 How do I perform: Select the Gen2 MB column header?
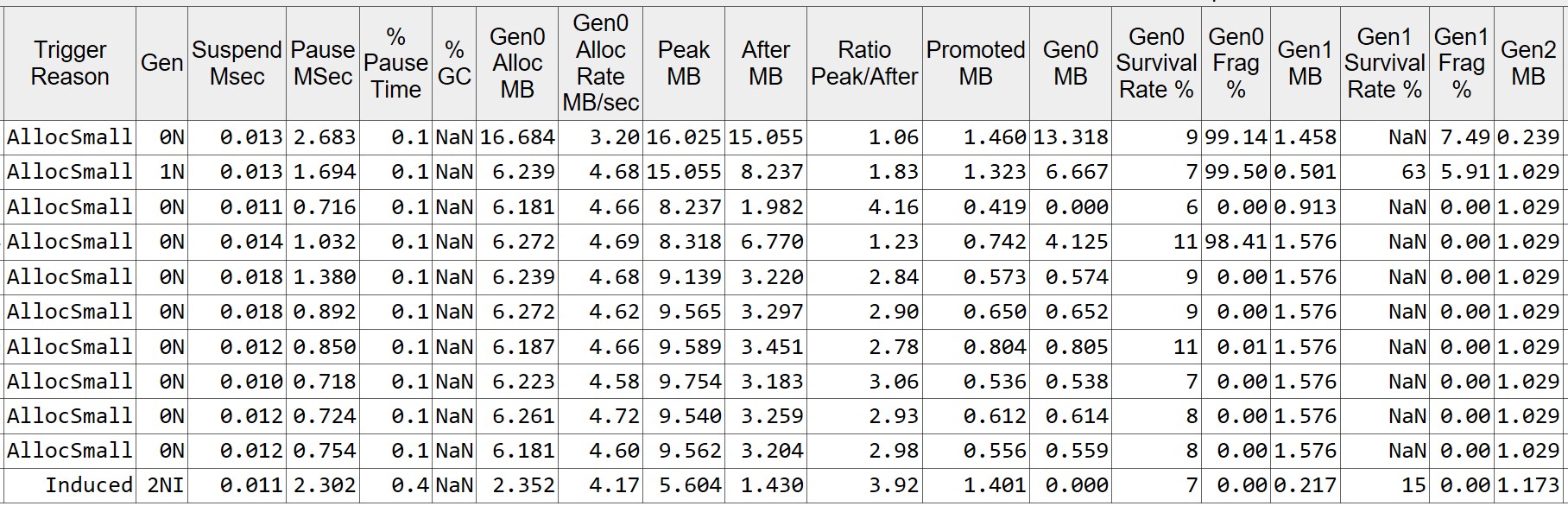click(x=1528, y=63)
